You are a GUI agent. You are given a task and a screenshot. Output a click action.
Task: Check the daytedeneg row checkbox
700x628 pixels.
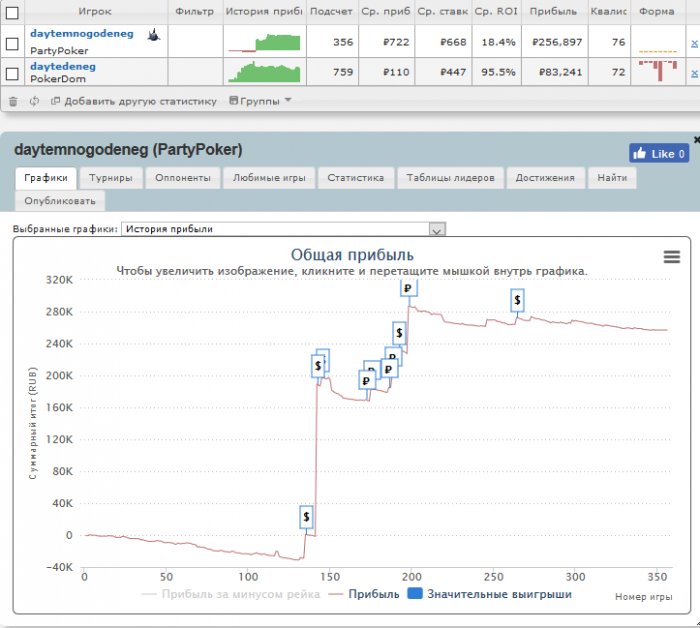coord(12,73)
